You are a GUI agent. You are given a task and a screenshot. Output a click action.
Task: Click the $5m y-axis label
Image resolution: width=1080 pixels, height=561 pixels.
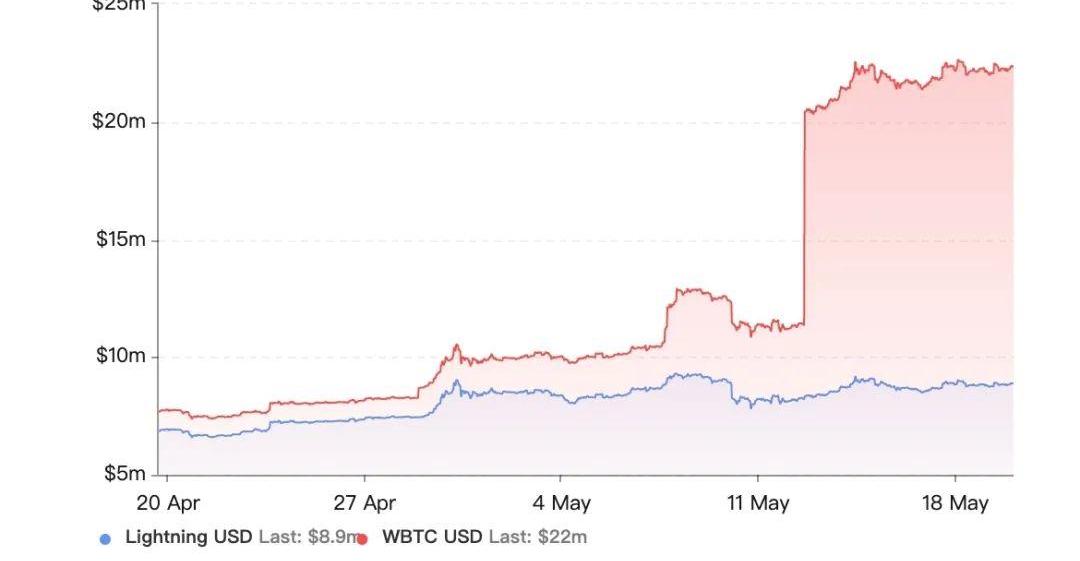click(x=124, y=473)
